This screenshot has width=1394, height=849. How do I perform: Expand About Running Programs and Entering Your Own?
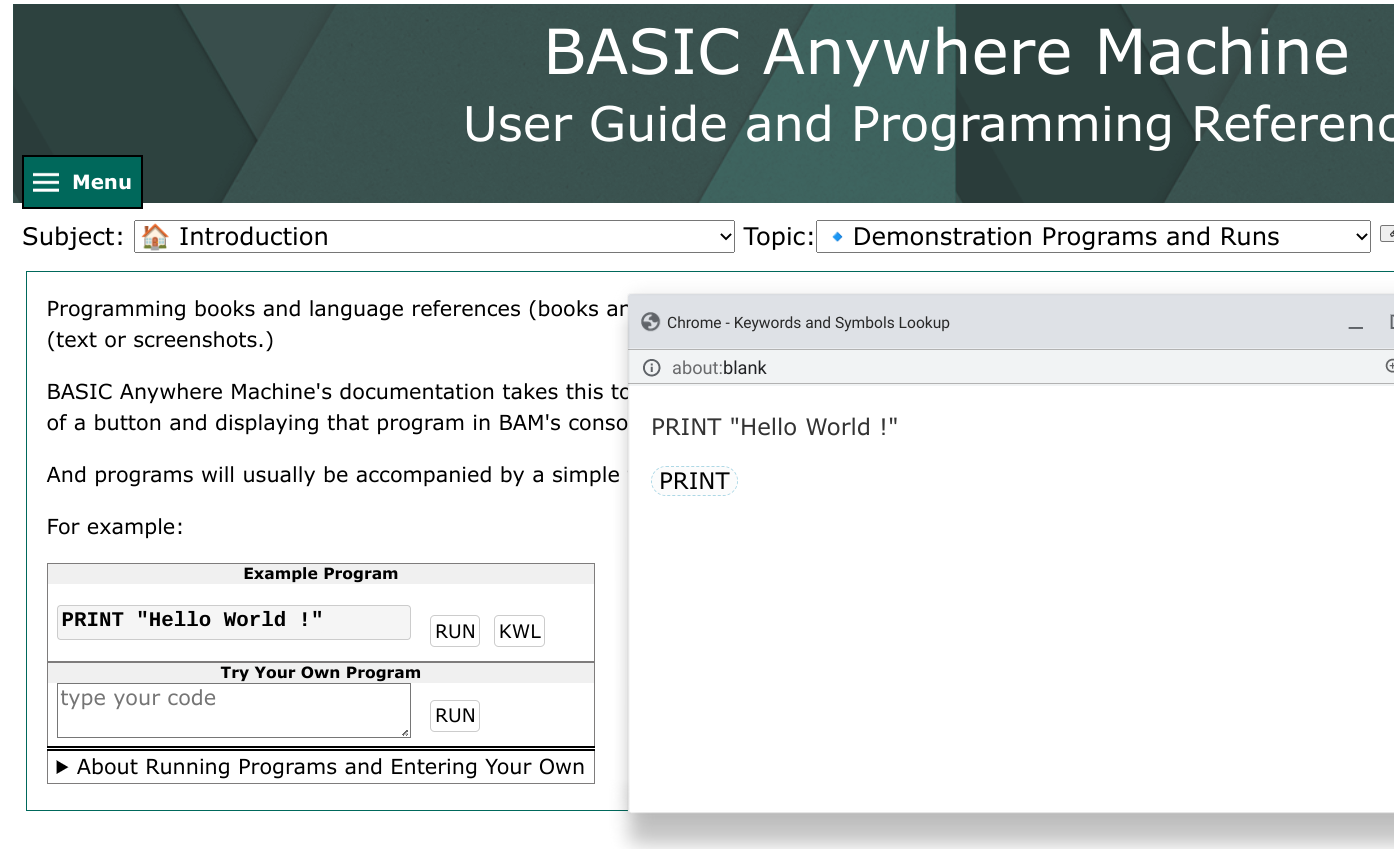[x=321, y=767]
